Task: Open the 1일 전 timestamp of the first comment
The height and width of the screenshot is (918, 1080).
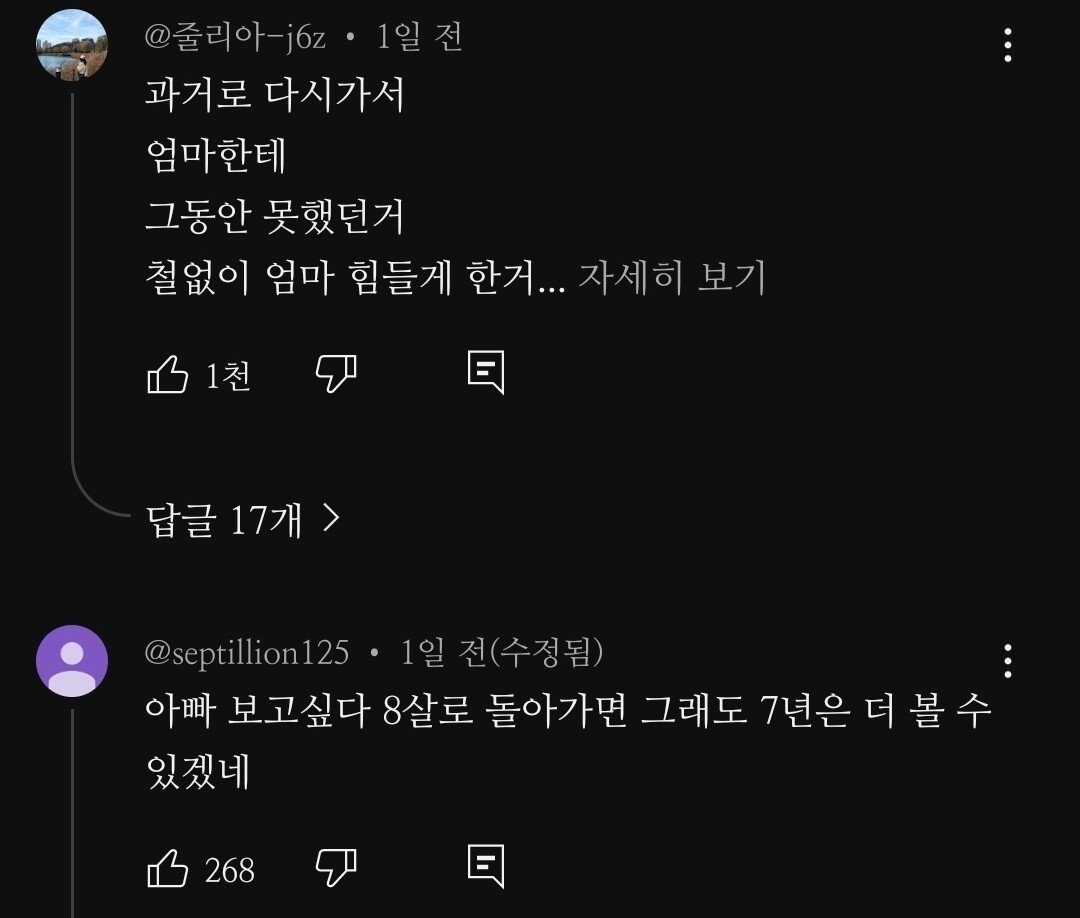Action: point(419,37)
